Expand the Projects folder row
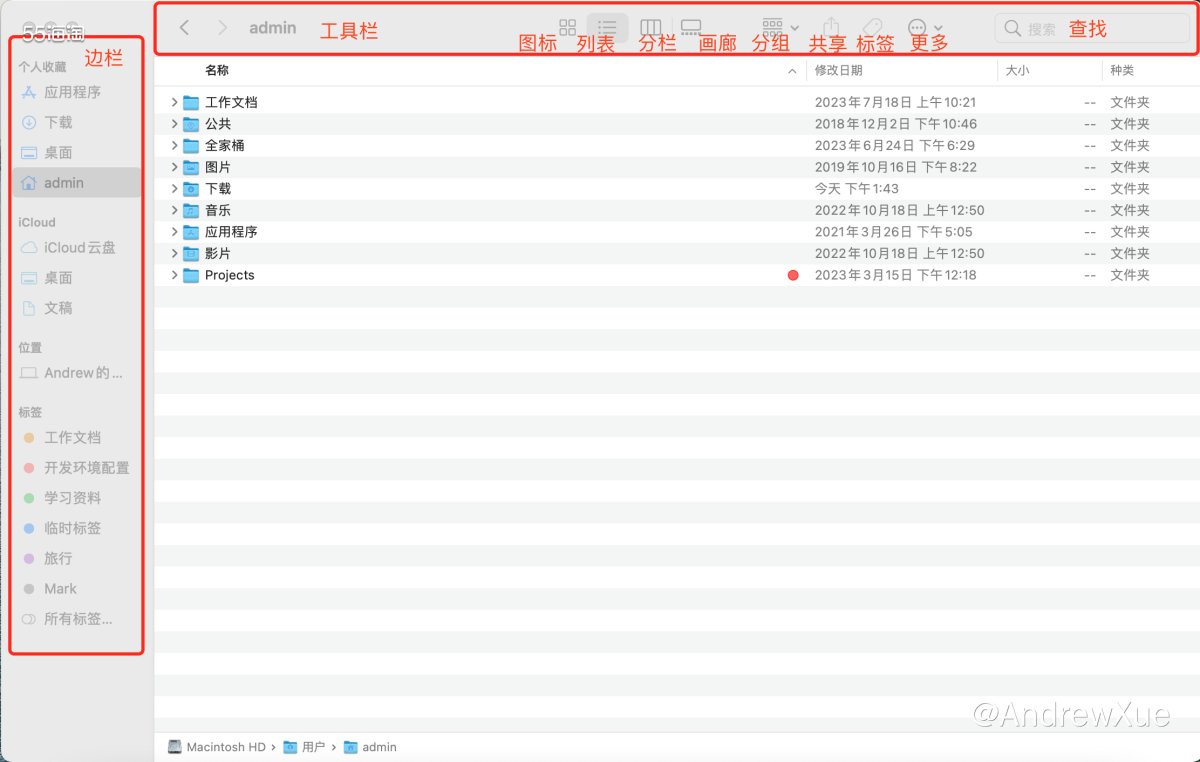This screenshot has width=1200, height=762. click(174, 275)
